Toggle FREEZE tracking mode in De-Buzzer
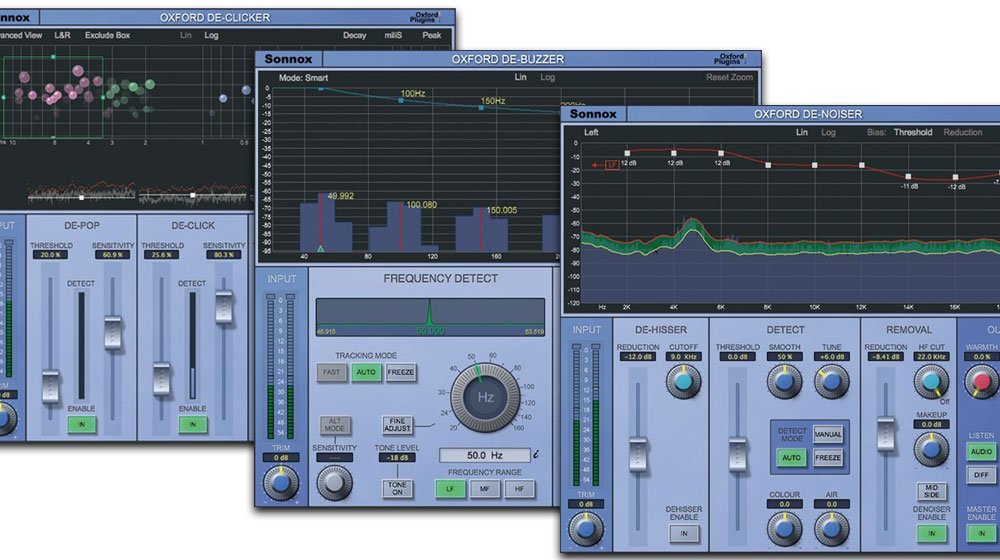This screenshot has width=1000, height=560. 401,372
